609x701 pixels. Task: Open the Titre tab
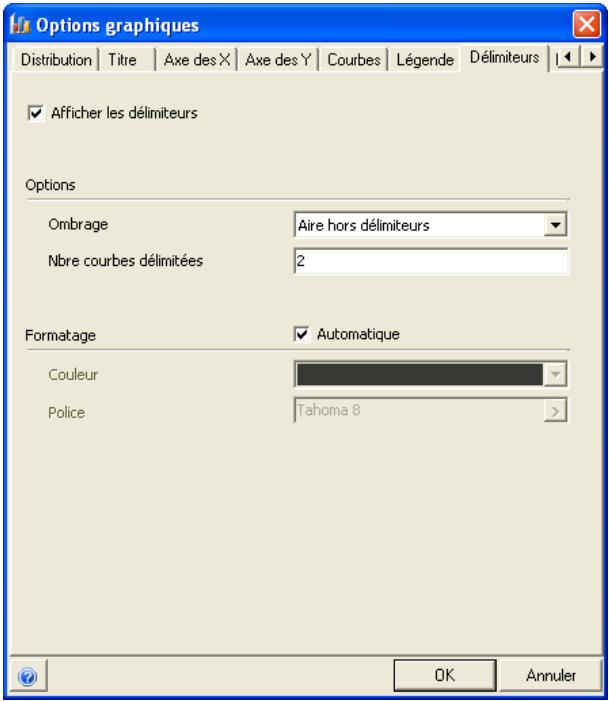coord(123,59)
